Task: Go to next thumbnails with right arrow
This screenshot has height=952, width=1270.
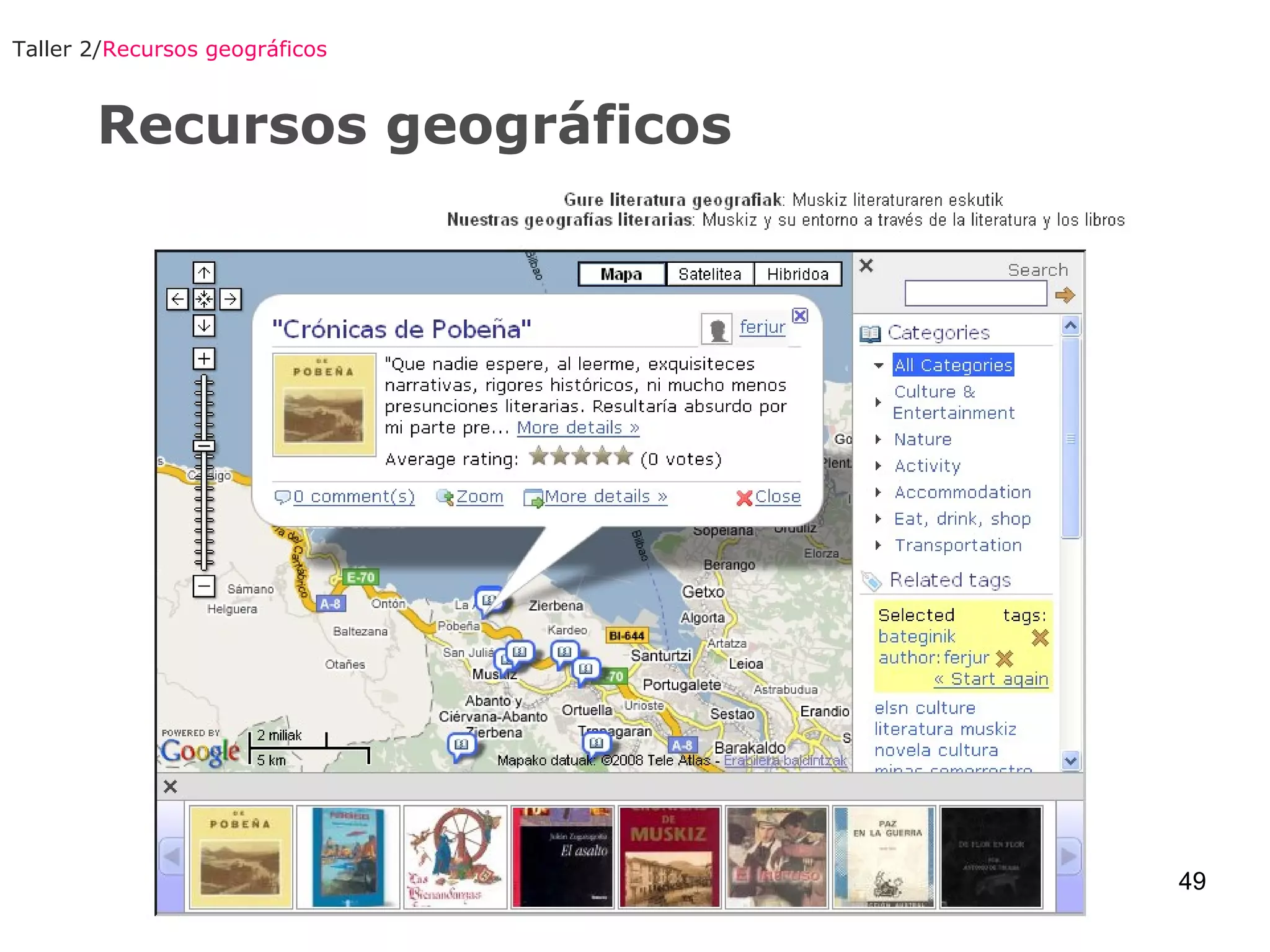Action: coord(1068,857)
